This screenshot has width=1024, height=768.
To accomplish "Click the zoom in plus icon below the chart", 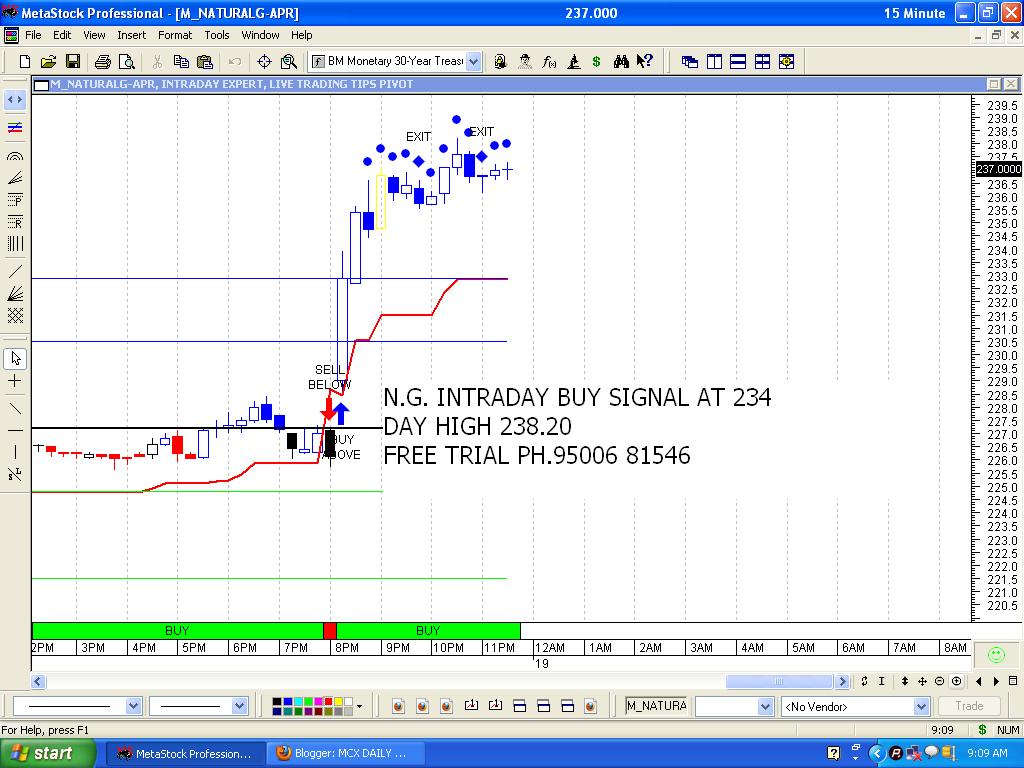I will [x=957, y=681].
